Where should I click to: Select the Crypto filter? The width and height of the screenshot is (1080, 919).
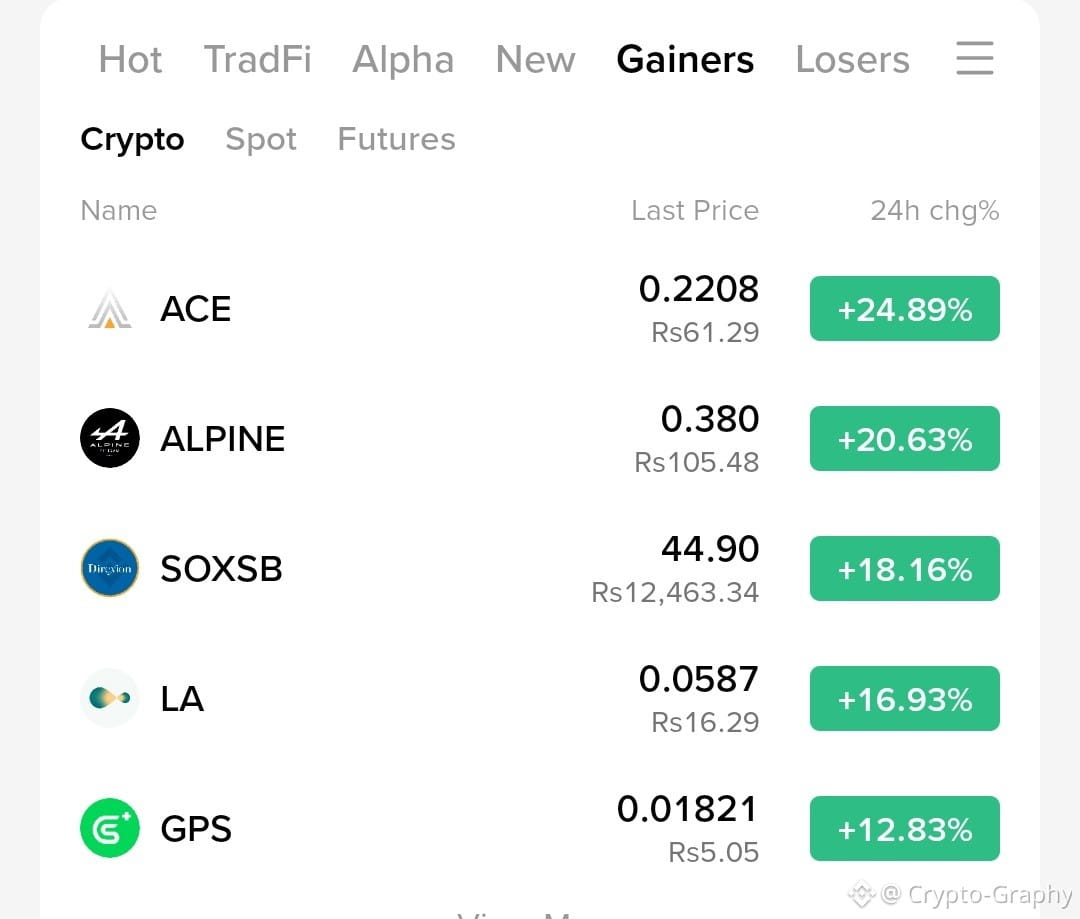pyautogui.click(x=132, y=140)
